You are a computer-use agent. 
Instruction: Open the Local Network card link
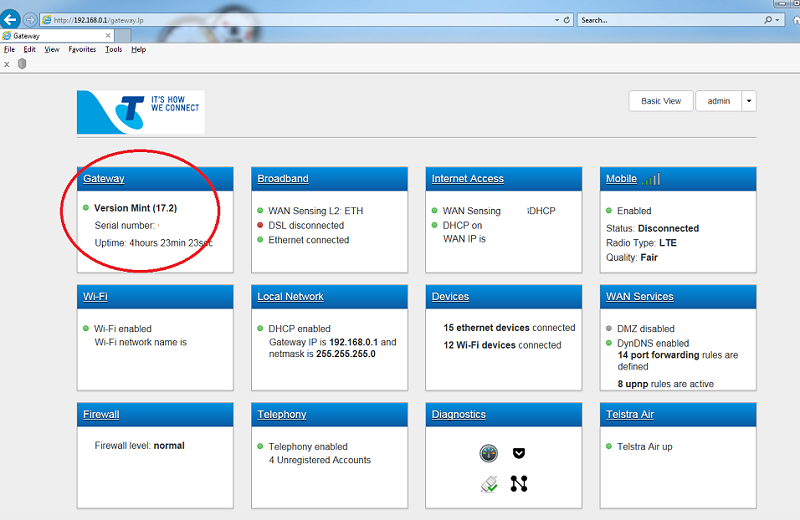click(290, 296)
